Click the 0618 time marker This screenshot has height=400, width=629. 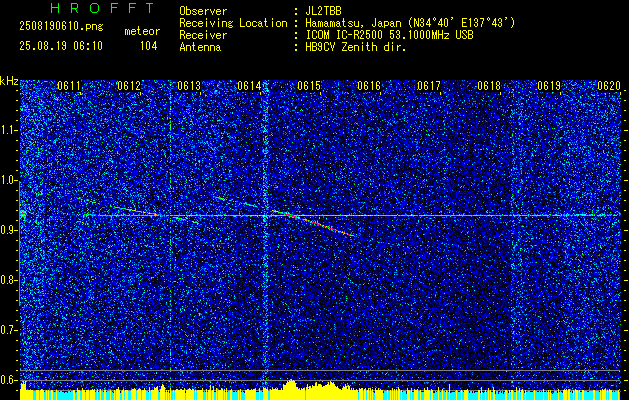[x=489, y=86]
